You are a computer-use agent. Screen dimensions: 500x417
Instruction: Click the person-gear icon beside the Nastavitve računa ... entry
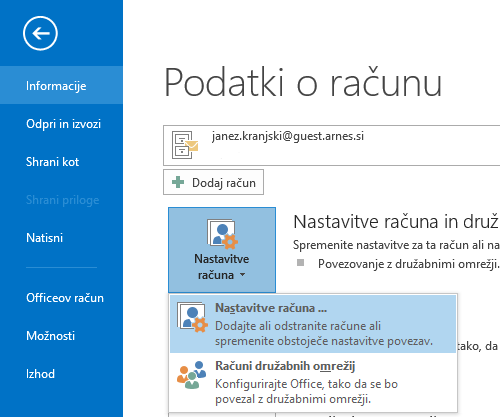192,317
